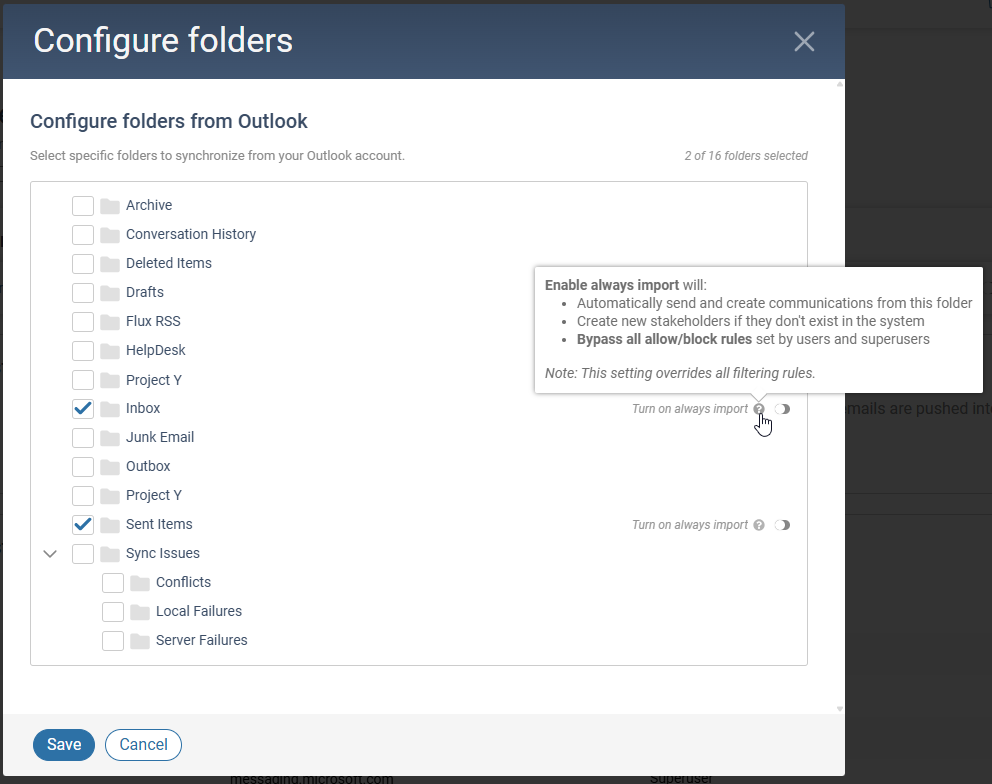Screen dimensions: 992x784
Task: Enable always import toggle for Sent Items
Action: pos(782,525)
